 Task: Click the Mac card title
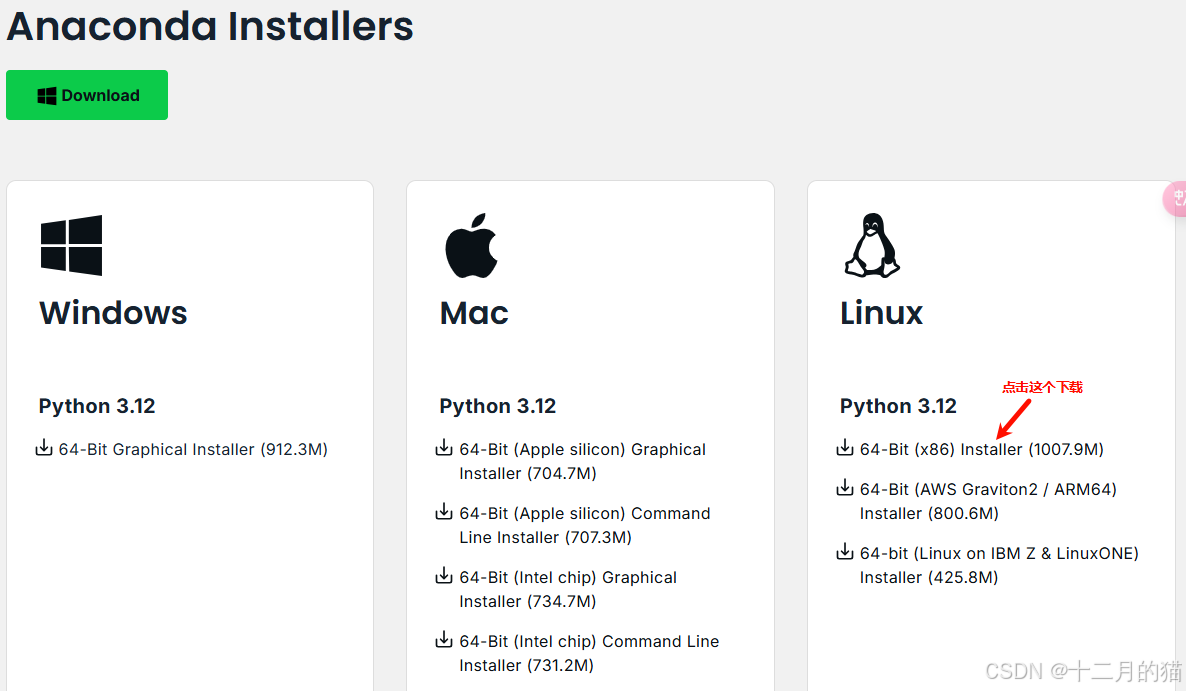[474, 313]
